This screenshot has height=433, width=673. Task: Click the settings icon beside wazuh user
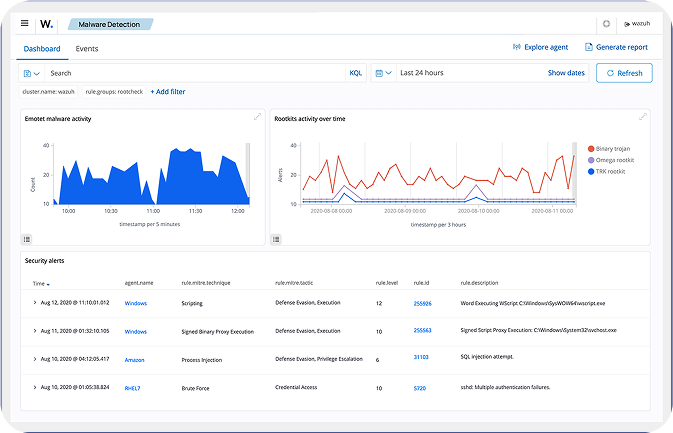[x=606, y=23]
